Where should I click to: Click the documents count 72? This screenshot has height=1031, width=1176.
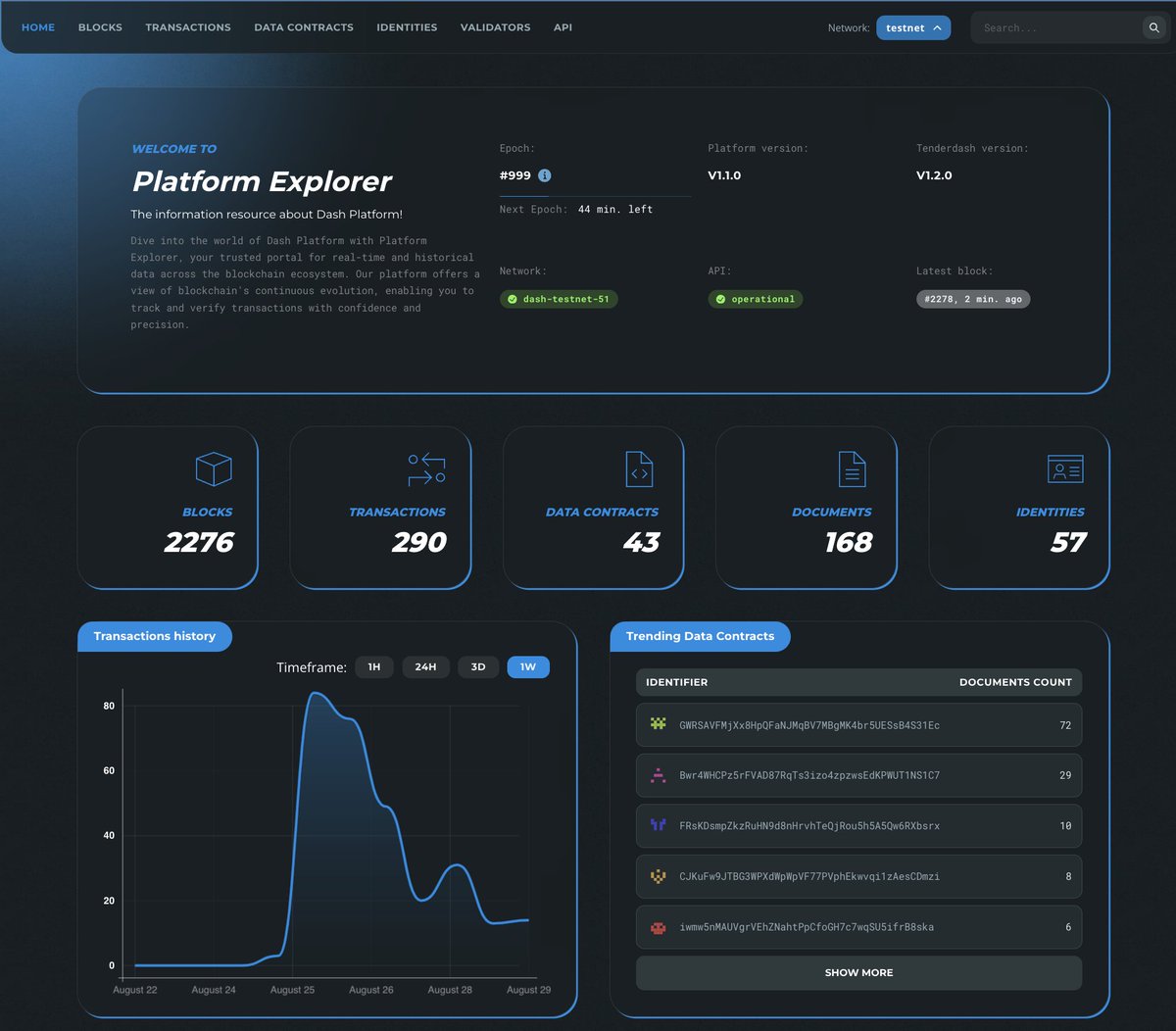[x=1065, y=725]
